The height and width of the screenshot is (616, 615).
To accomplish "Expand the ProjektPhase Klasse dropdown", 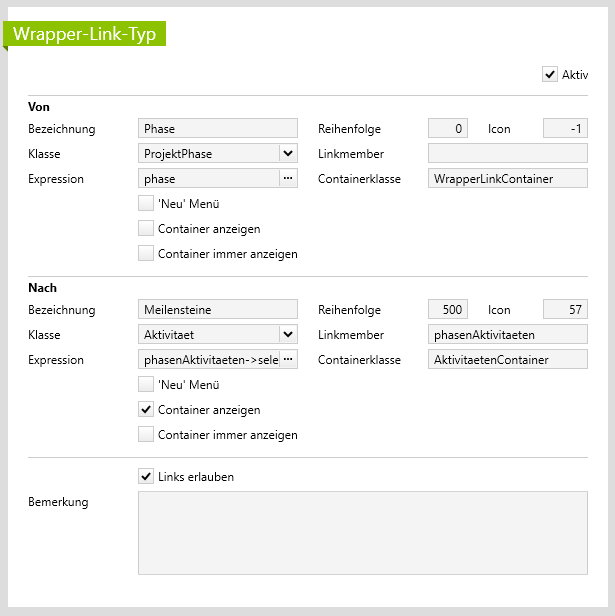I will 287,154.
